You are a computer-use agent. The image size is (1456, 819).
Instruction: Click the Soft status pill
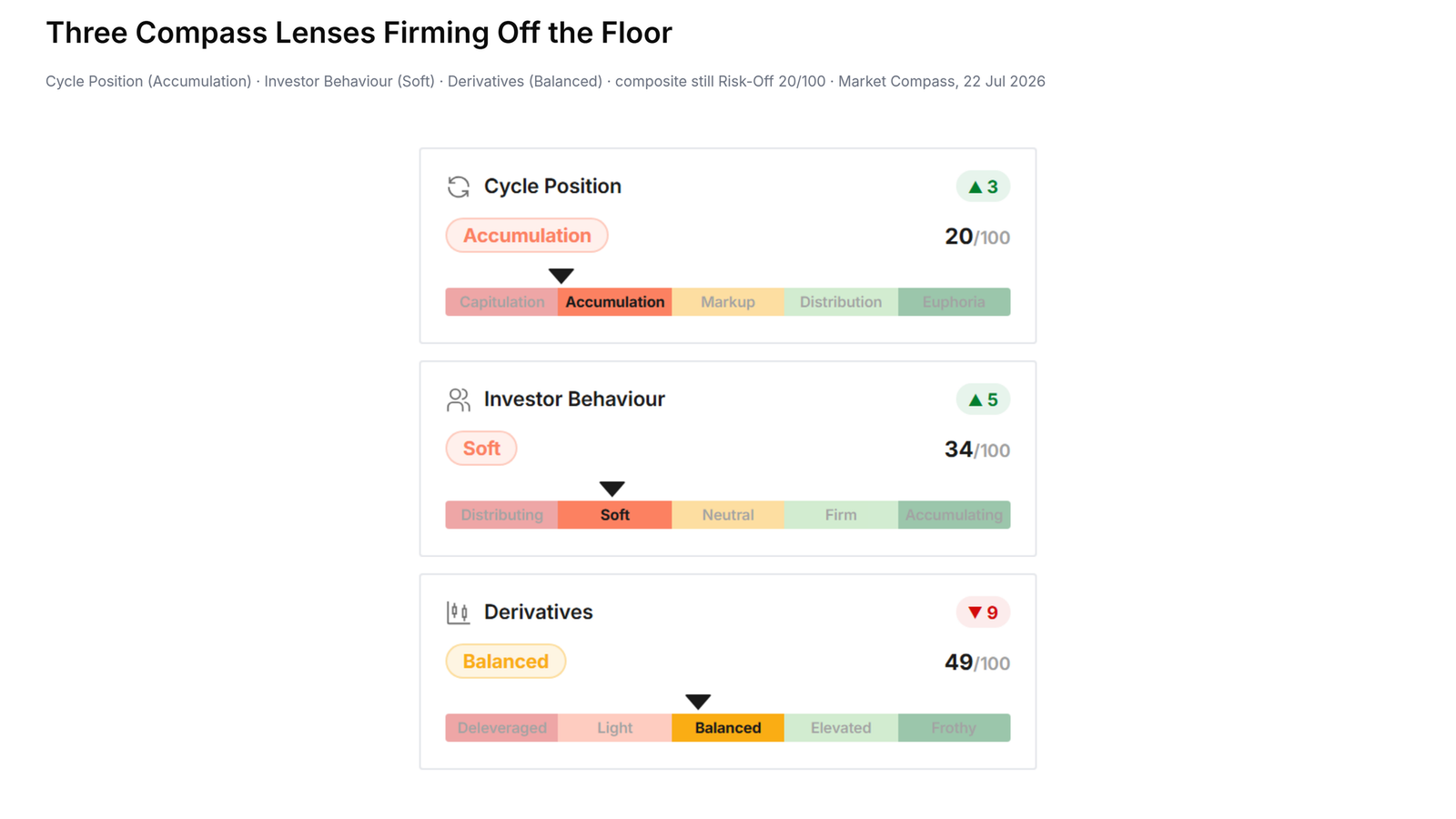[x=481, y=449]
